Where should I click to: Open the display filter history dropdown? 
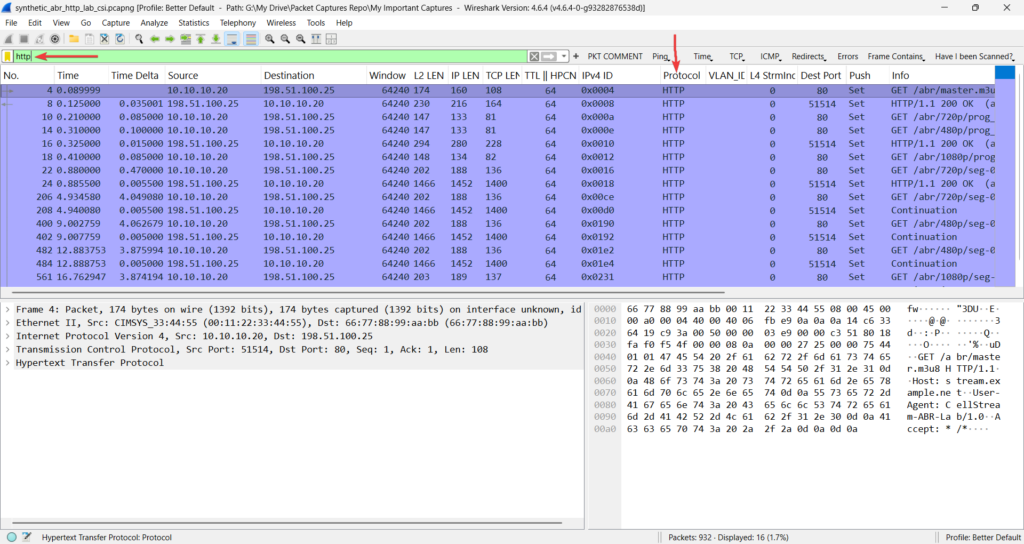[x=565, y=57]
